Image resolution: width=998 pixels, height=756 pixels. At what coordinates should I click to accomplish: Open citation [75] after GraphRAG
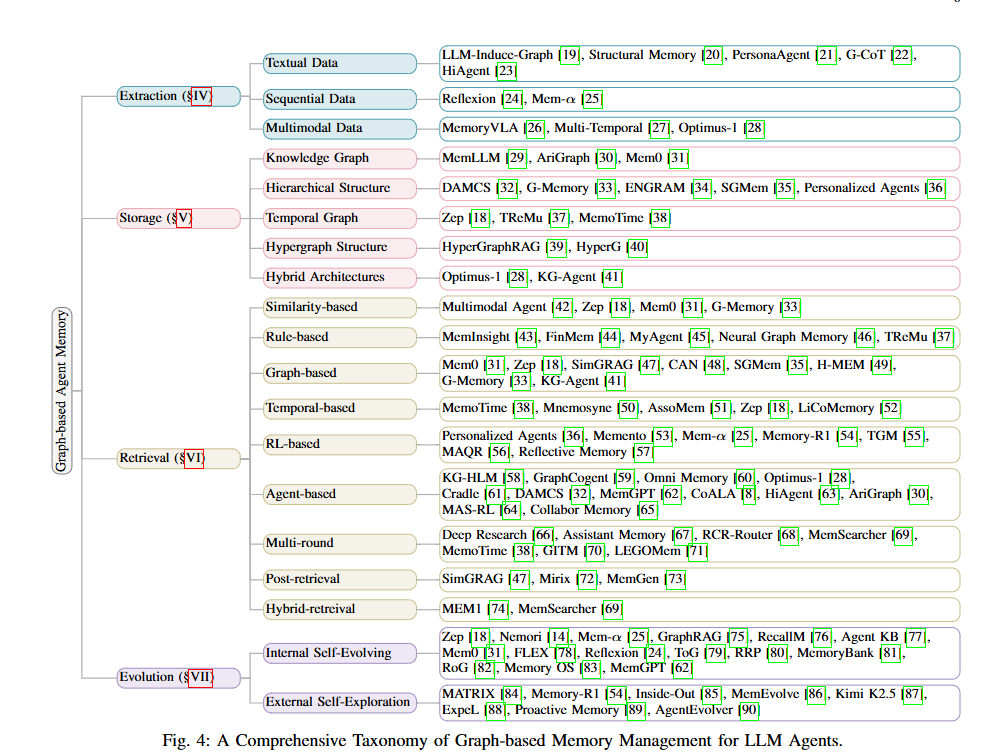738,638
